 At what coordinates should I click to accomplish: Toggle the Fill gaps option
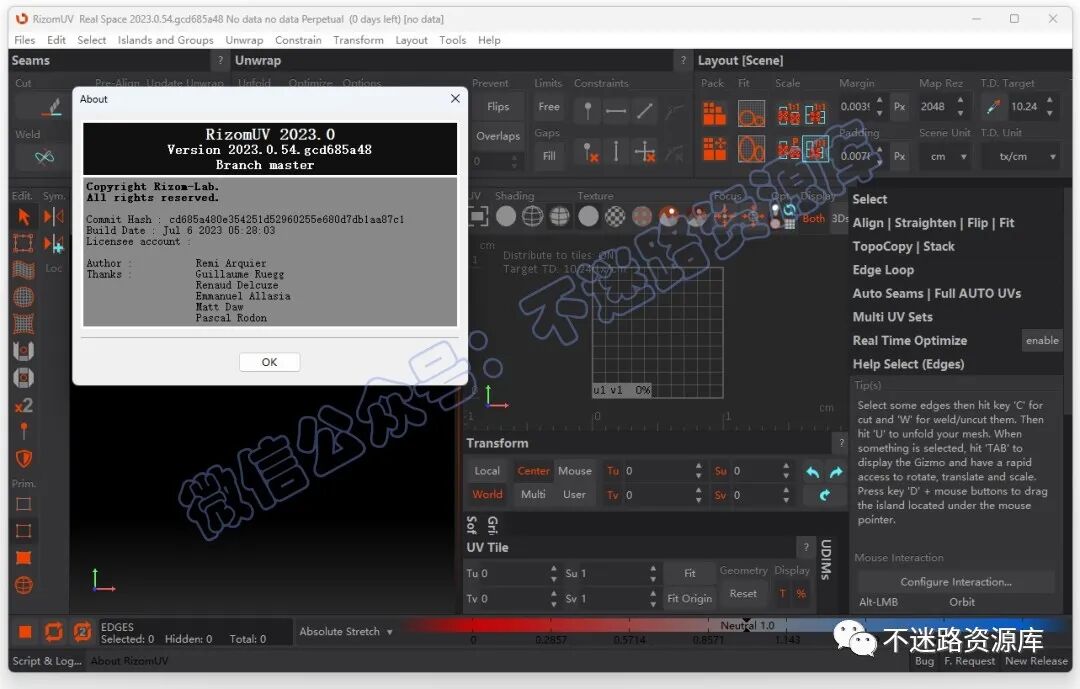click(549, 156)
